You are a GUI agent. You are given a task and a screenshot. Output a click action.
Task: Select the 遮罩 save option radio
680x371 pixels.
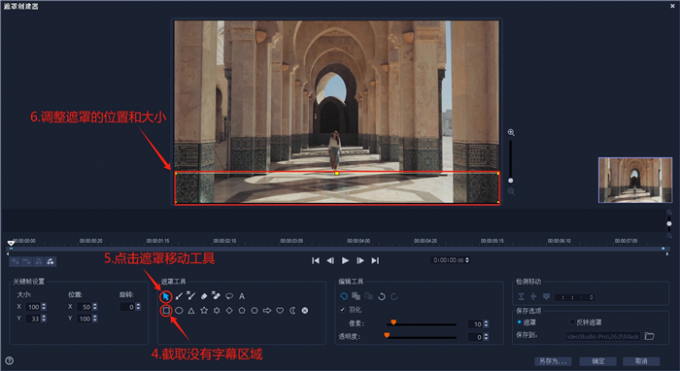click(519, 322)
